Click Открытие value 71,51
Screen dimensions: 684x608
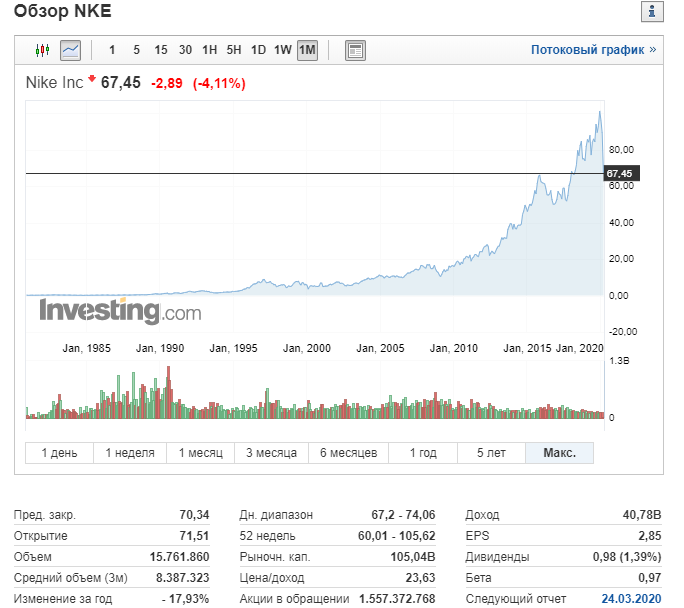[194, 536]
